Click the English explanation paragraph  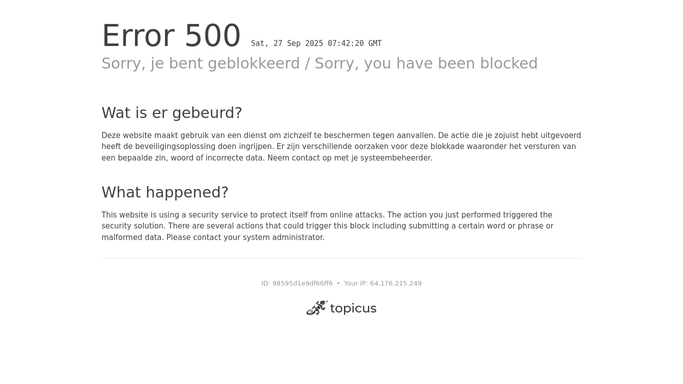tap(328, 226)
